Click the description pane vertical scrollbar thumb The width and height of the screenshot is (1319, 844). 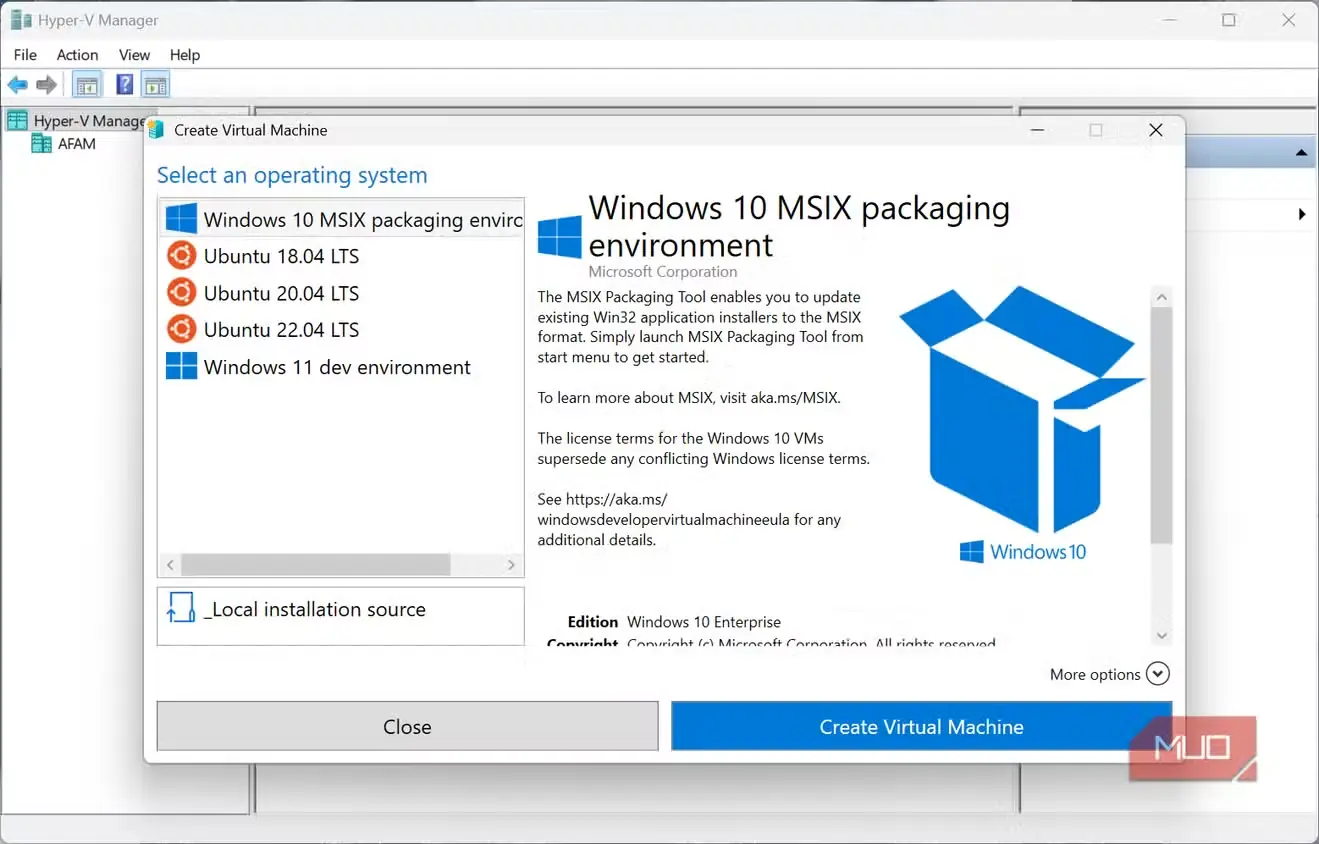click(x=1161, y=425)
